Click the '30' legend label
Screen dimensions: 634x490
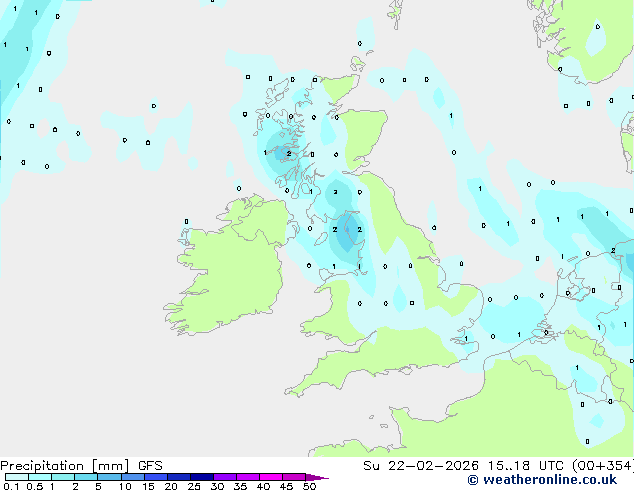pos(217,486)
